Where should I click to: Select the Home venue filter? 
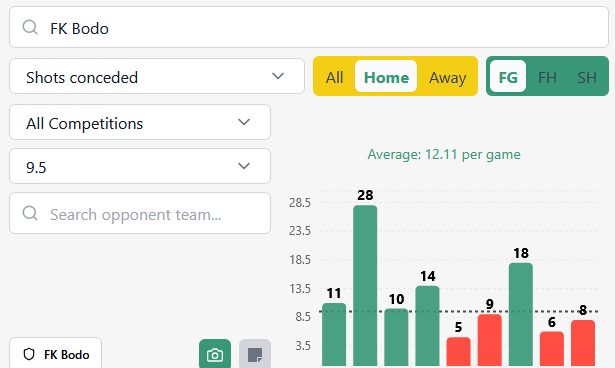386,77
